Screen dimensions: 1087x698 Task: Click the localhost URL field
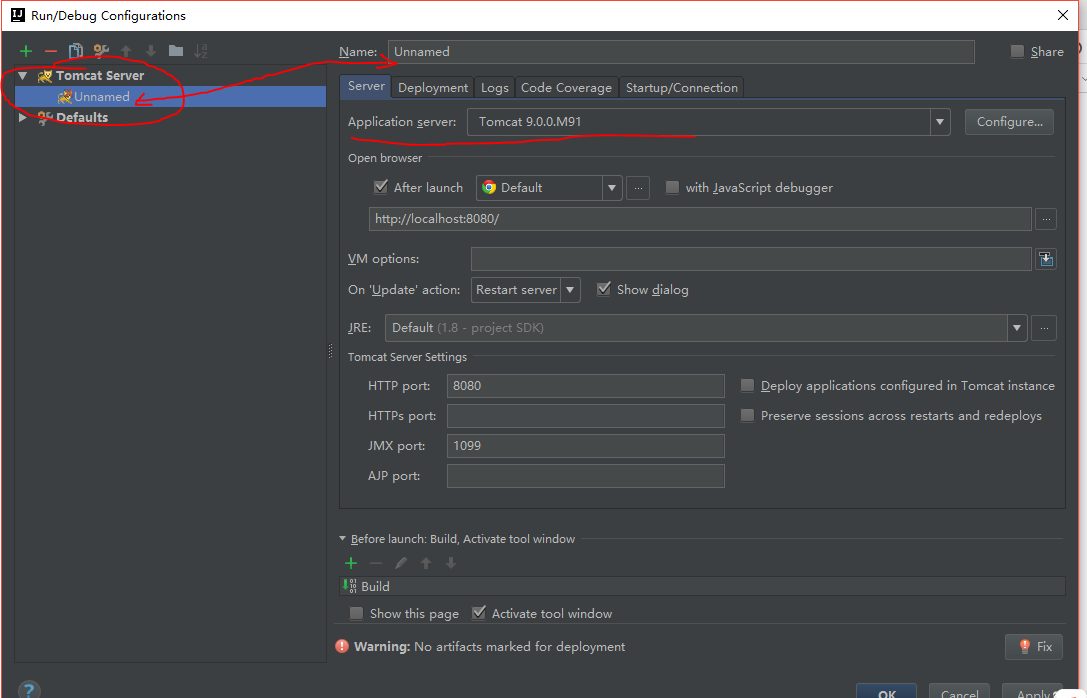(700, 219)
